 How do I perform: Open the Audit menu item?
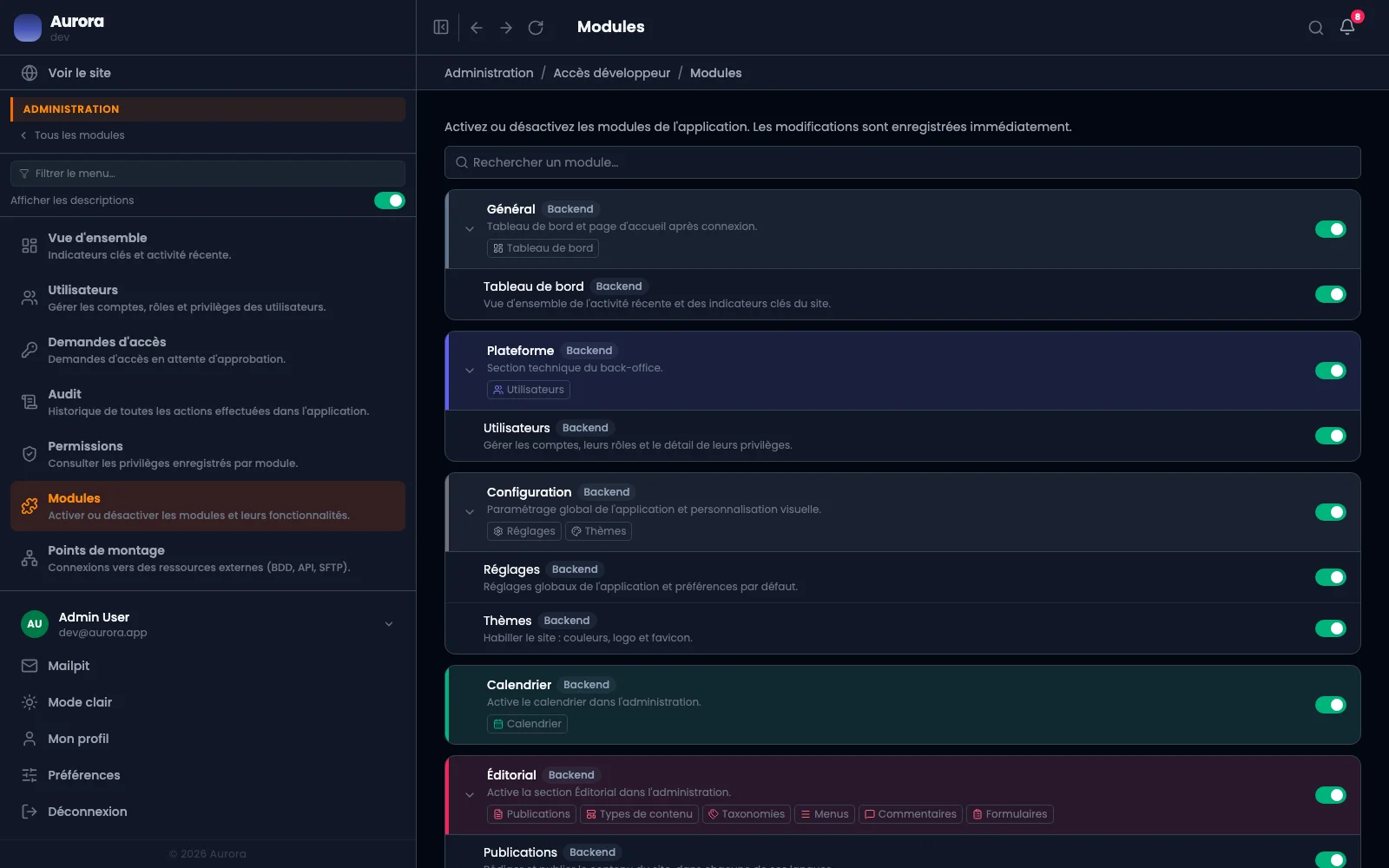coord(207,402)
